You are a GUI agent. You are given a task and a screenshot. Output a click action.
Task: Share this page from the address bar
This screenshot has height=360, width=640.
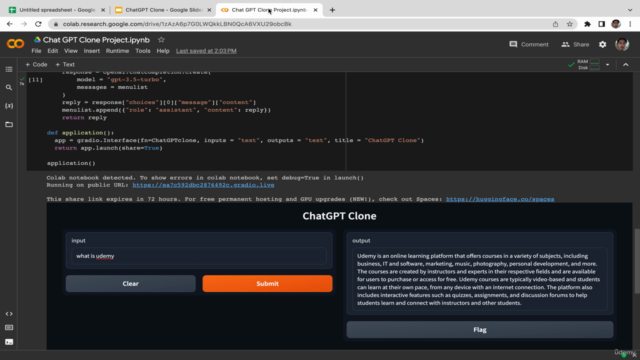555,24
